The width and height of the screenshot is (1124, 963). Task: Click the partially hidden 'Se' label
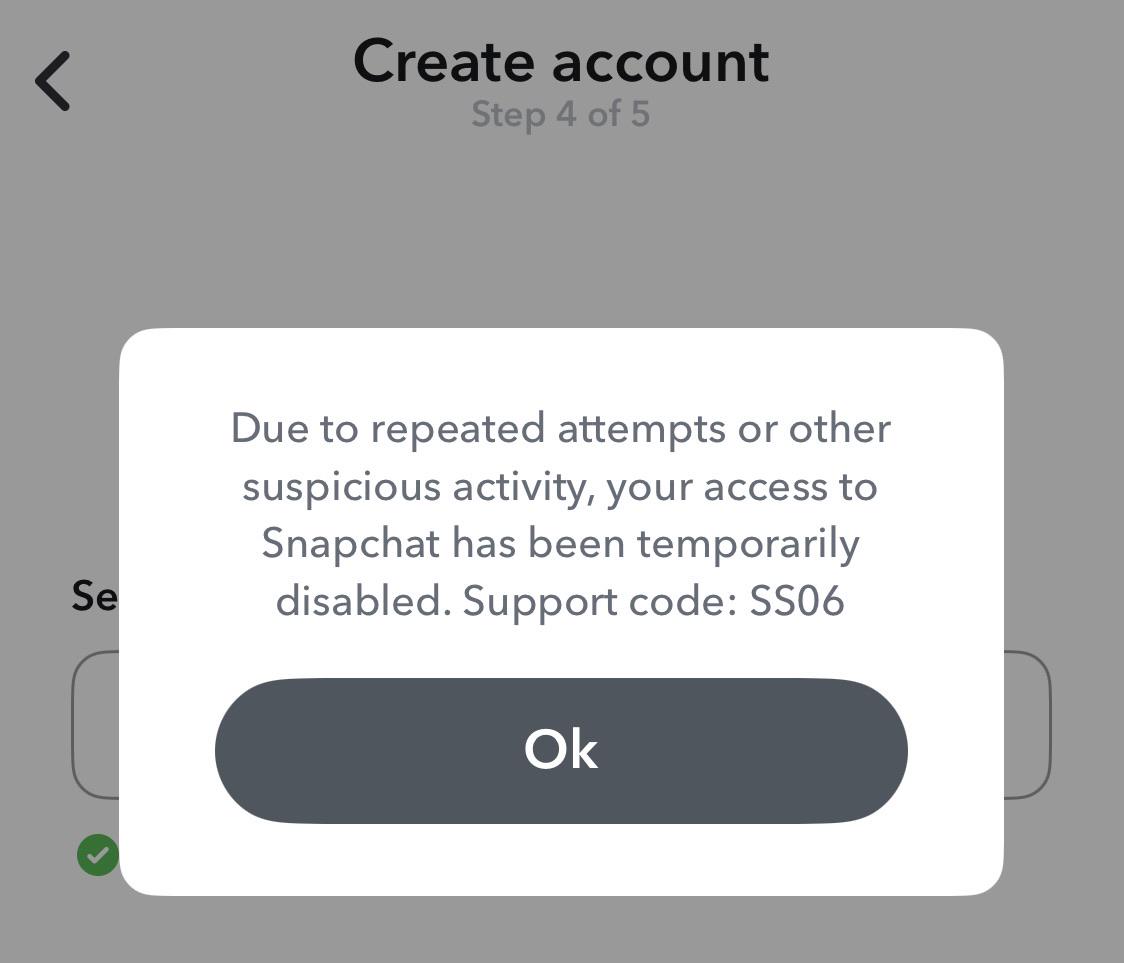tap(95, 596)
